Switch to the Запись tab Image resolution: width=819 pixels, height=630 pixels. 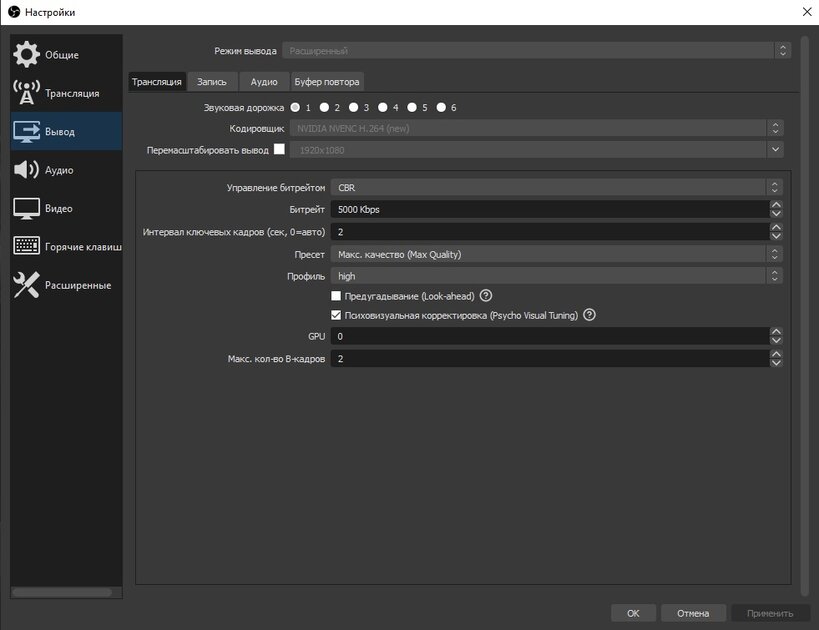(x=212, y=81)
